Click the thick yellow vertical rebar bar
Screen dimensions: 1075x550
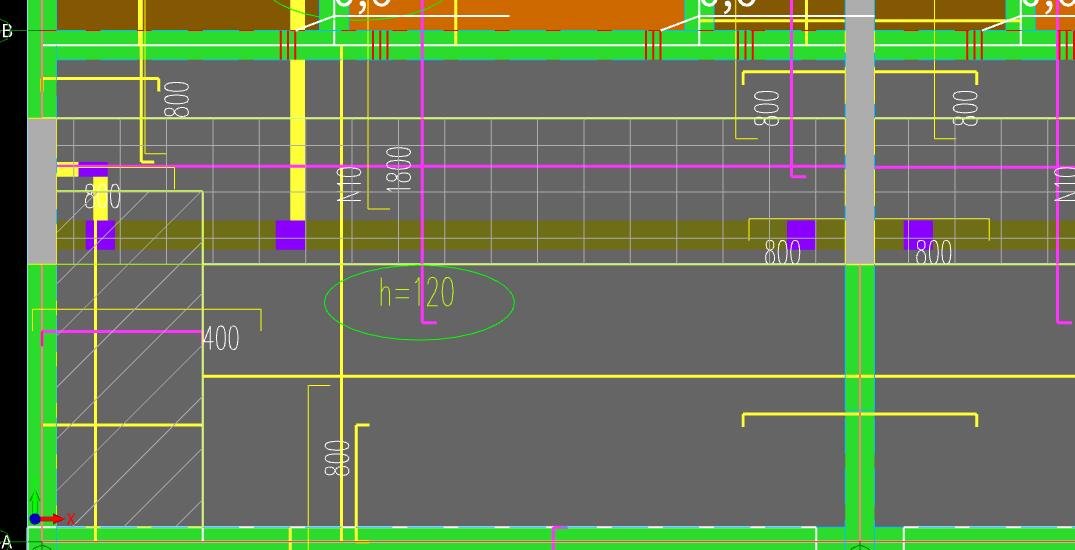pyautogui.click(x=298, y=110)
